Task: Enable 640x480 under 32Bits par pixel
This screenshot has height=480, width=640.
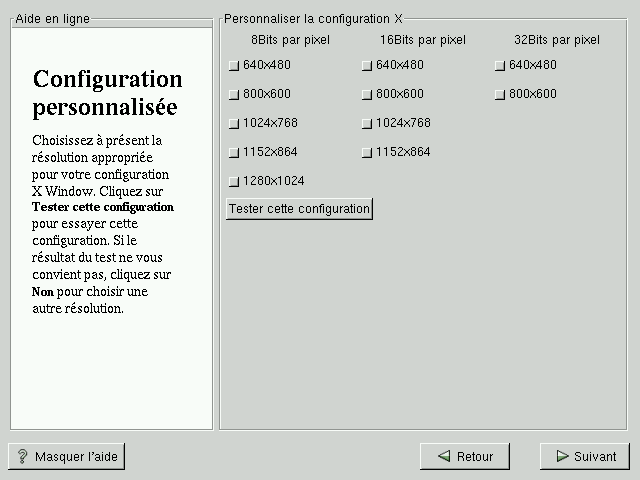Action: click(x=500, y=66)
